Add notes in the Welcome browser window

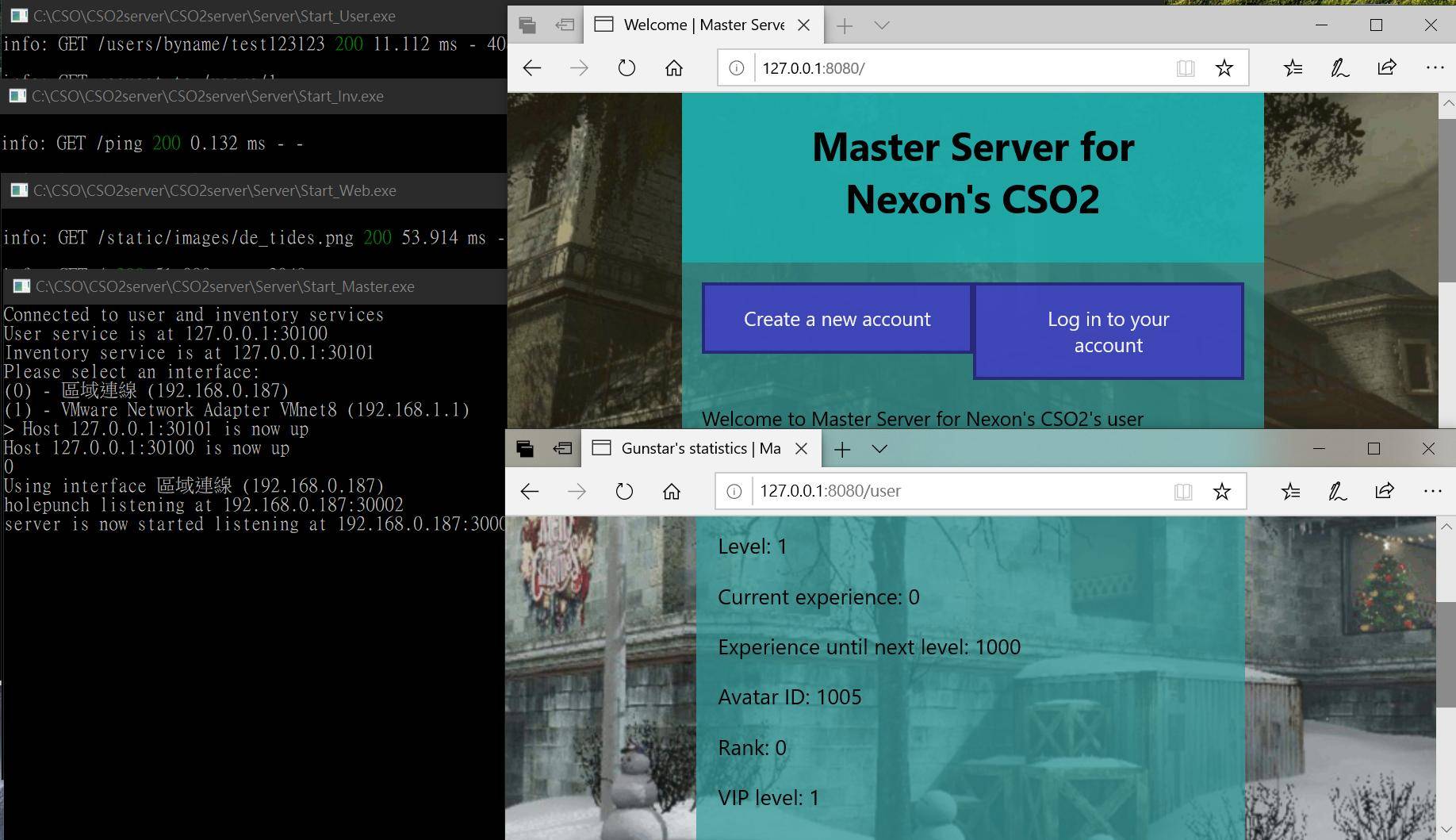pyautogui.click(x=1340, y=68)
